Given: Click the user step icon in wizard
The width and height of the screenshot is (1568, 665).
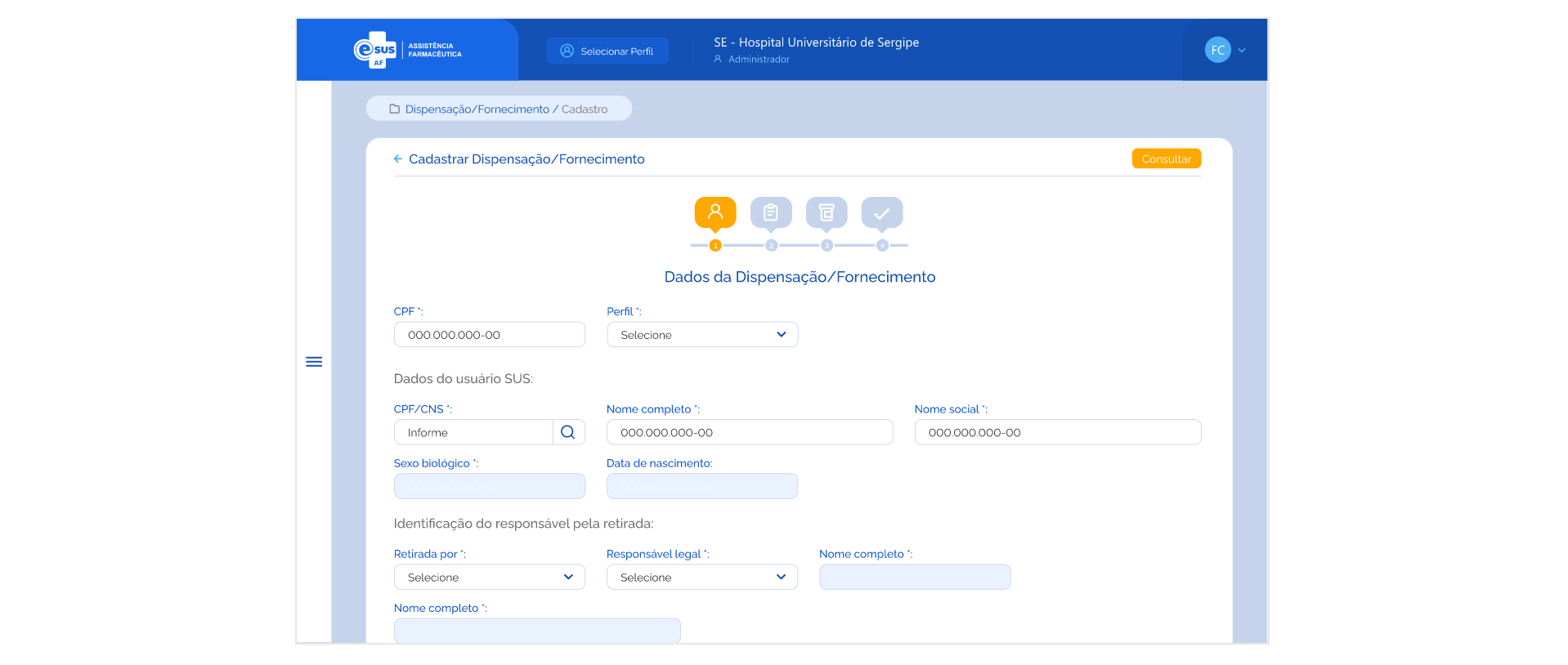Looking at the screenshot, I should pyautogui.click(x=715, y=212).
